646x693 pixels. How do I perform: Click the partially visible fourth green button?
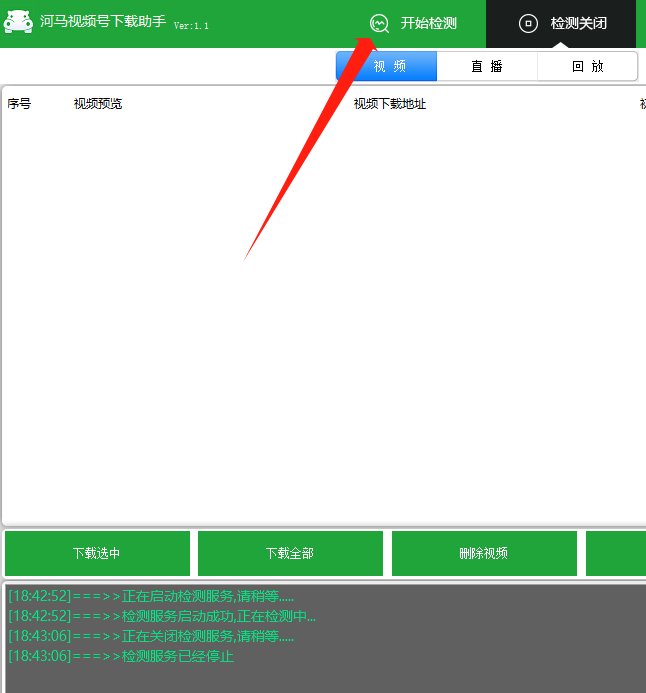point(616,553)
